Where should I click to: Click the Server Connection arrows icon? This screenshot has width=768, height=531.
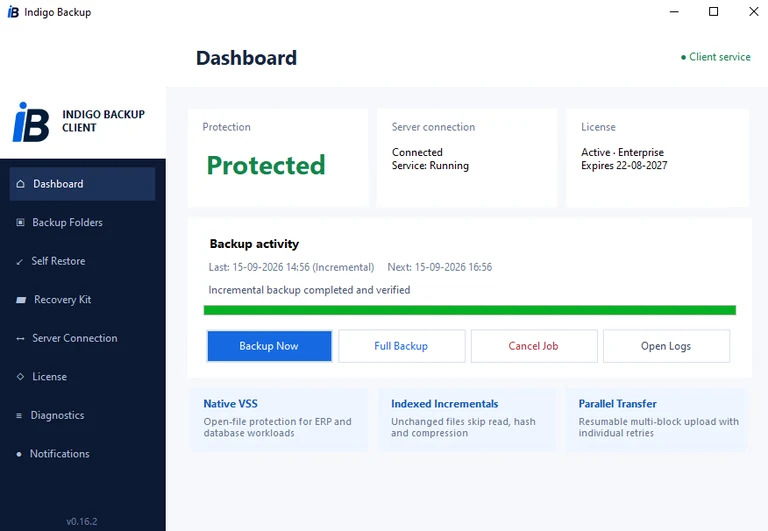tap(20, 338)
